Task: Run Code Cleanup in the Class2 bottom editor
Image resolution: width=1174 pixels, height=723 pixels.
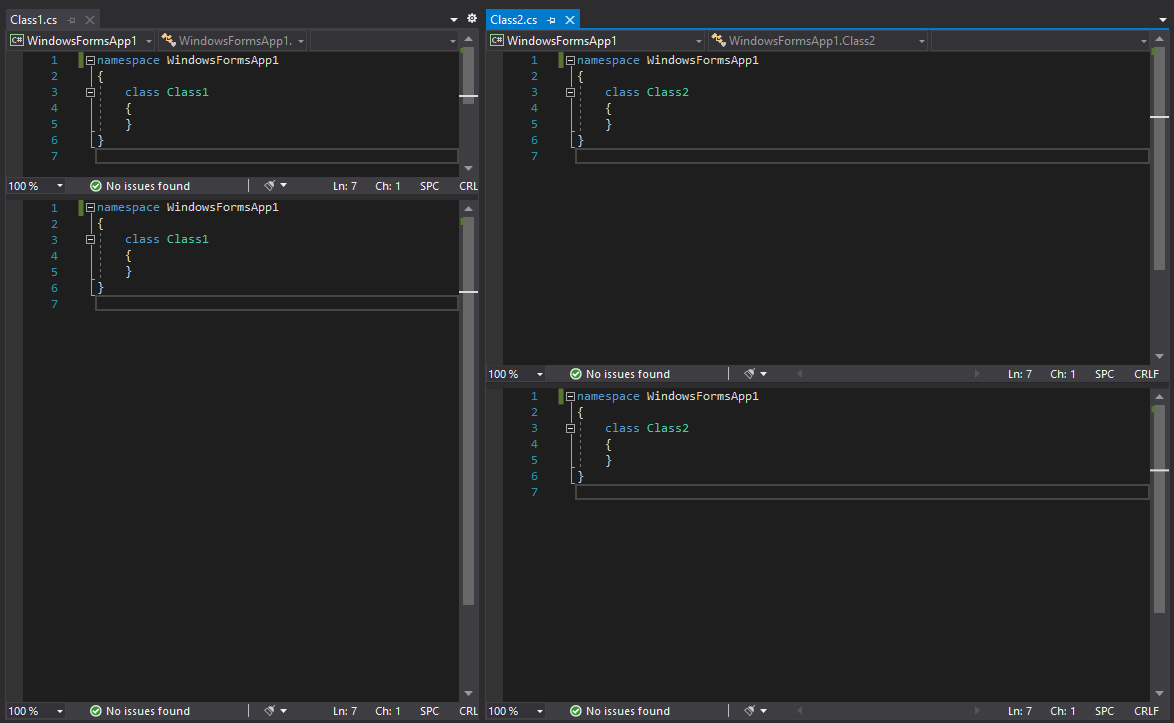Action: pyautogui.click(x=751, y=711)
